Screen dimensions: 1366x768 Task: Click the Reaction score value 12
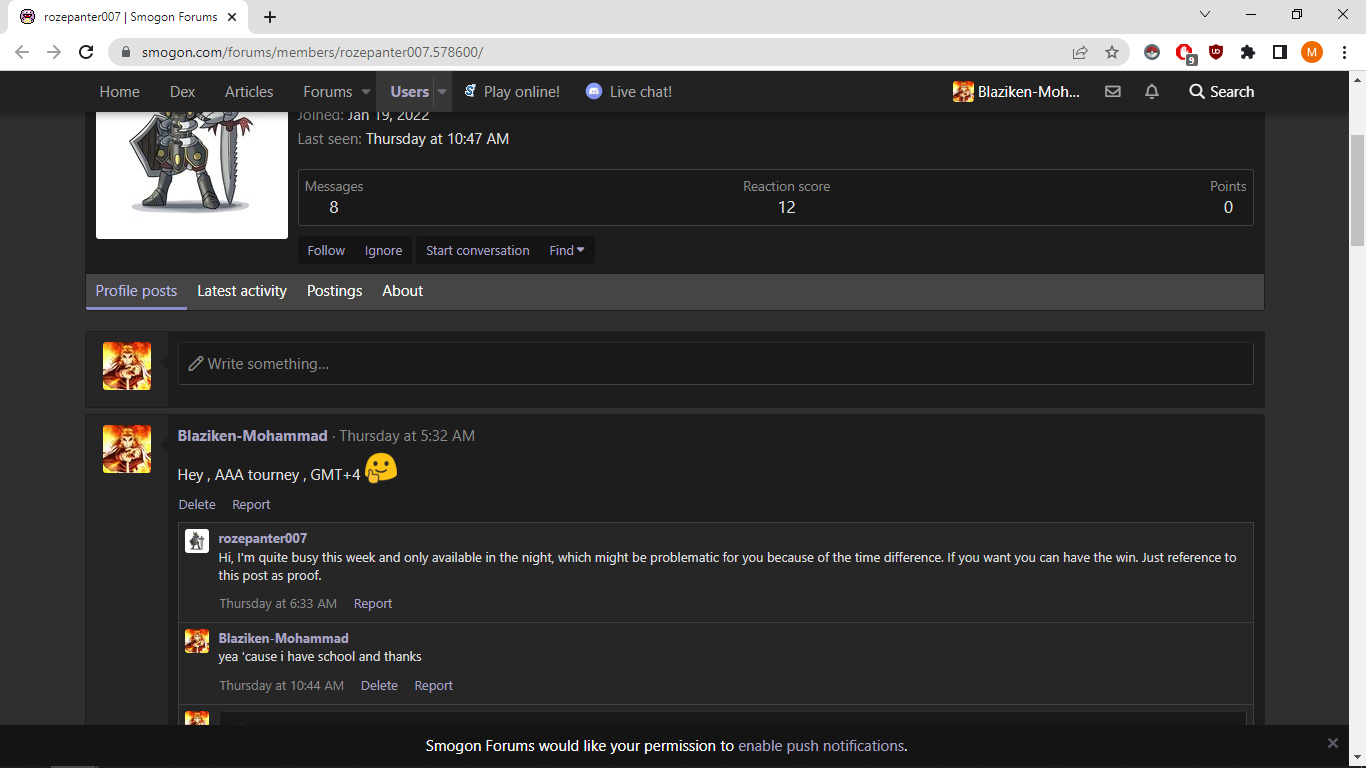pyautogui.click(x=787, y=207)
